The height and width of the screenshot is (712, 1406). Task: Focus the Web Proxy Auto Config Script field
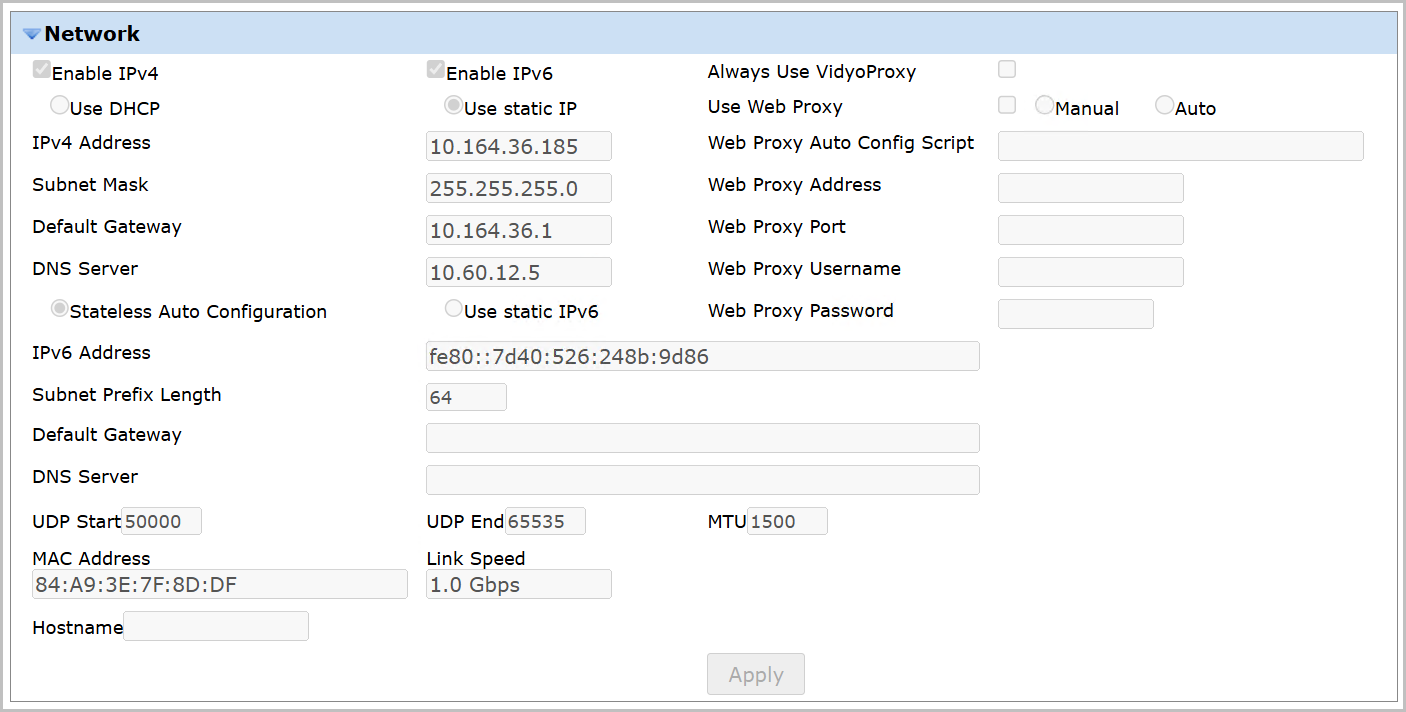(1180, 146)
